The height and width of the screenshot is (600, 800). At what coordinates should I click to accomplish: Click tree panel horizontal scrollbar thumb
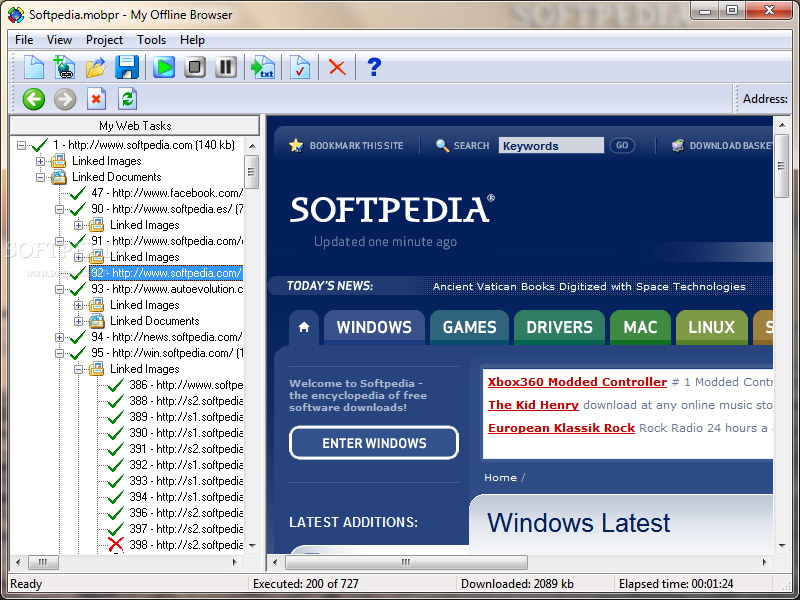point(43,562)
